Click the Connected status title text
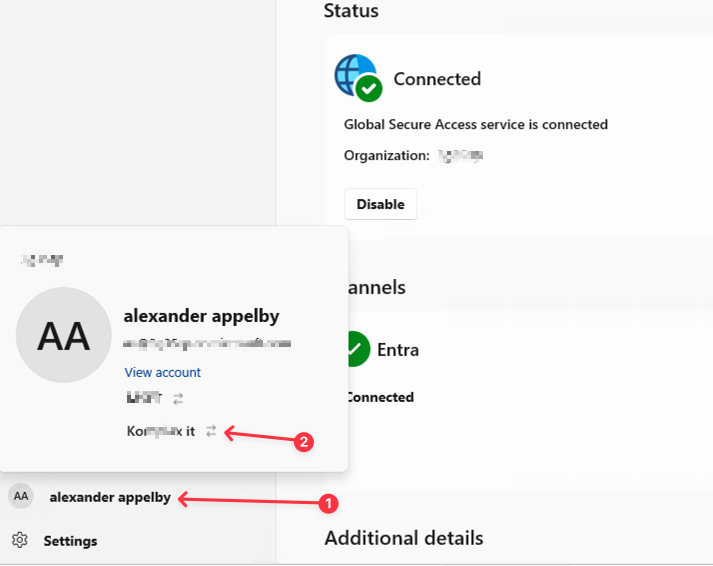 [437, 79]
